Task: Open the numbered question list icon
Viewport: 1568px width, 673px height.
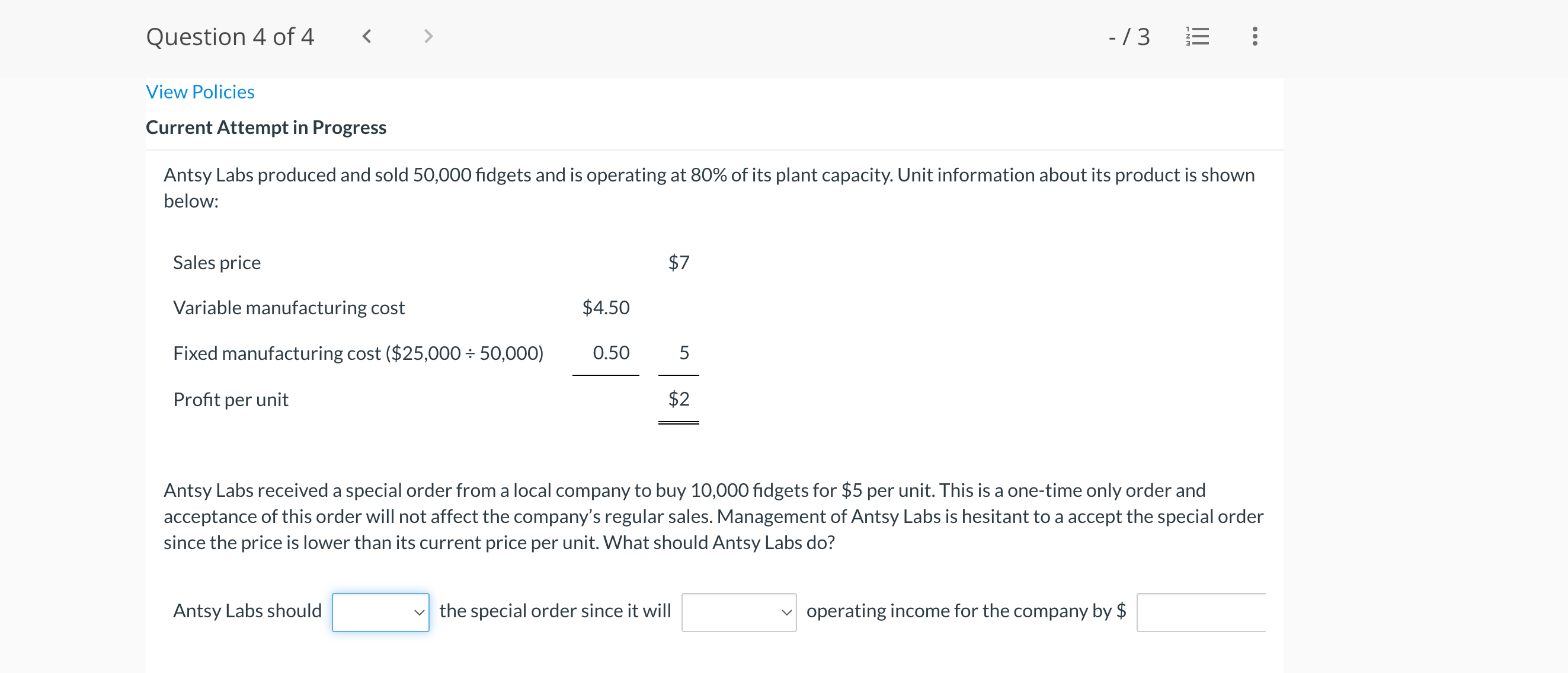Action: click(1196, 37)
